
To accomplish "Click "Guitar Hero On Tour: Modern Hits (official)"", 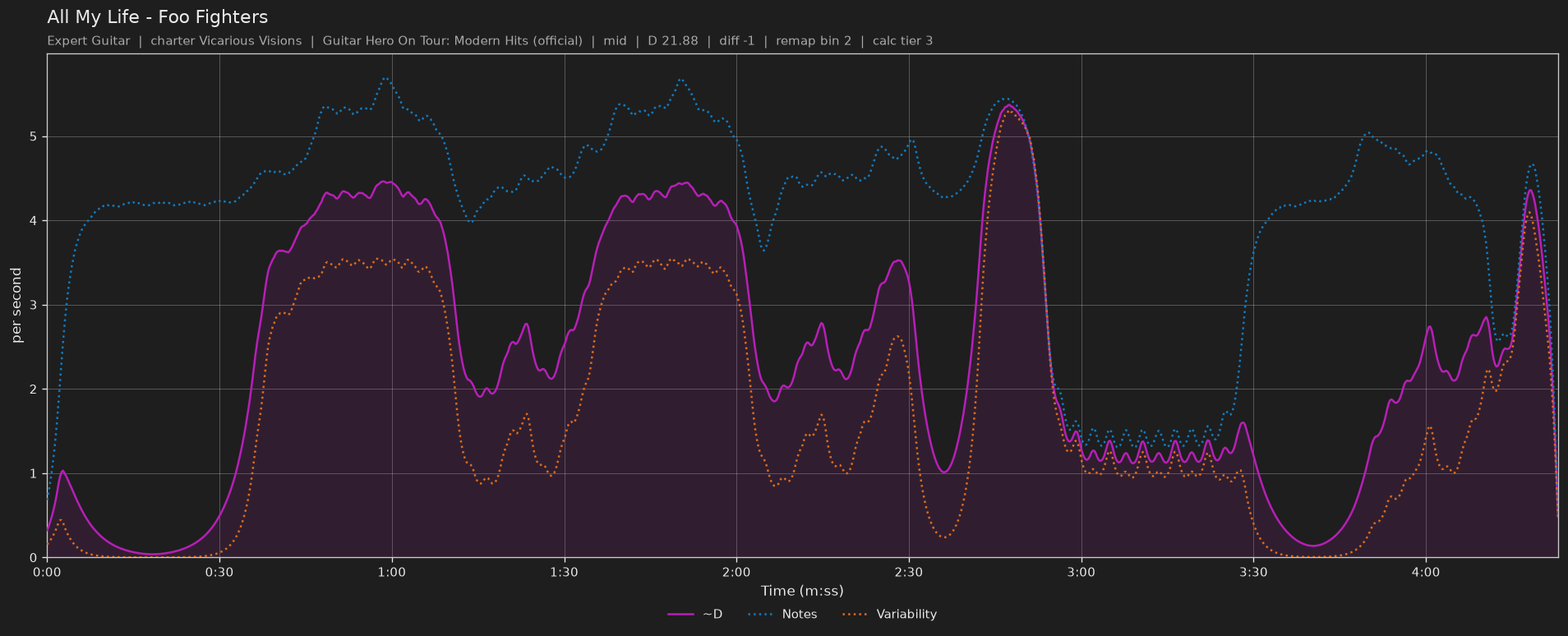I will [x=452, y=41].
